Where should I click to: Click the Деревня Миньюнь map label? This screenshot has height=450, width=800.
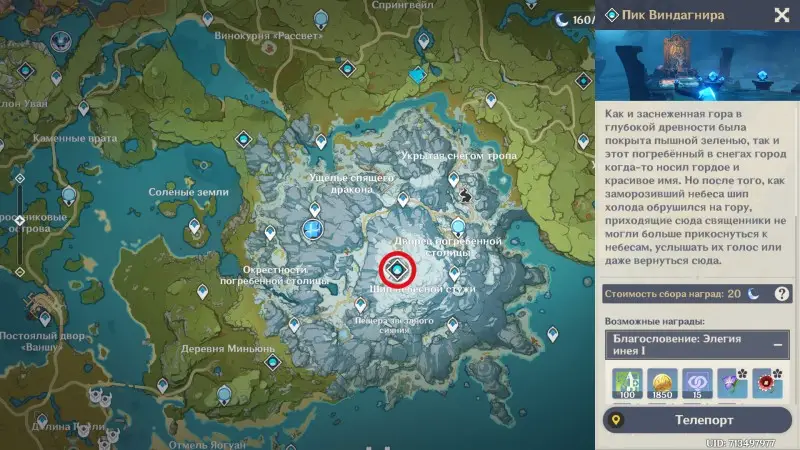click(228, 349)
